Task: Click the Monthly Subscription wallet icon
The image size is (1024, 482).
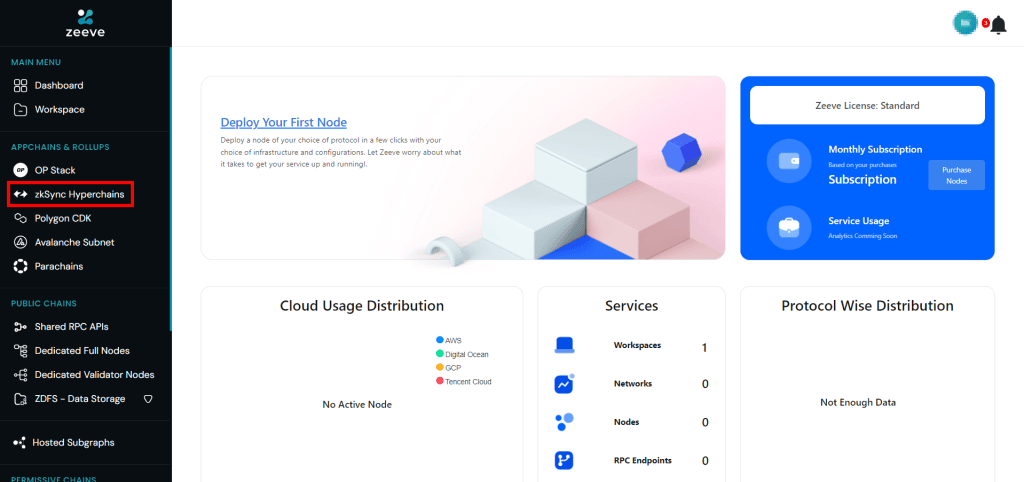Action: click(x=789, y=161)
